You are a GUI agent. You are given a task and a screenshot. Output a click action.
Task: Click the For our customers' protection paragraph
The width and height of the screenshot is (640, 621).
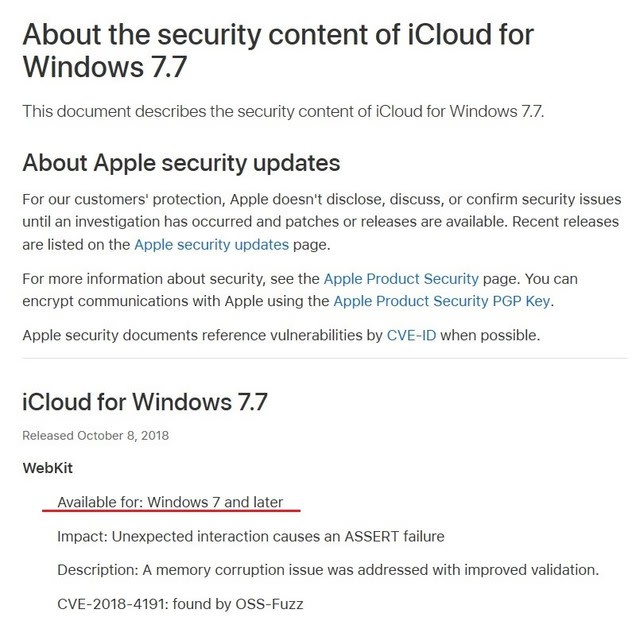click(322, 222)
